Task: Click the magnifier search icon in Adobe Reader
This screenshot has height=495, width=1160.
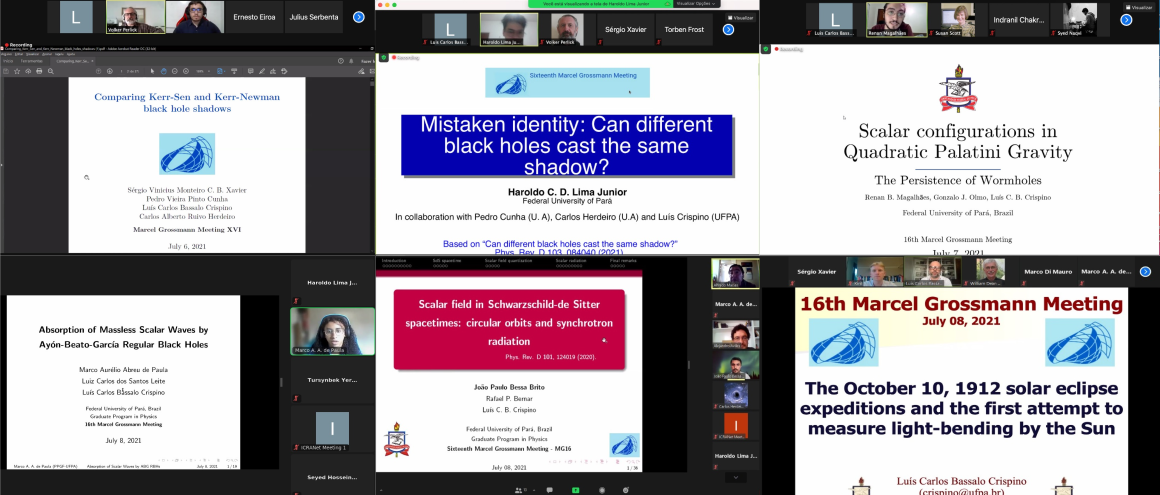Action: point(50,71)
